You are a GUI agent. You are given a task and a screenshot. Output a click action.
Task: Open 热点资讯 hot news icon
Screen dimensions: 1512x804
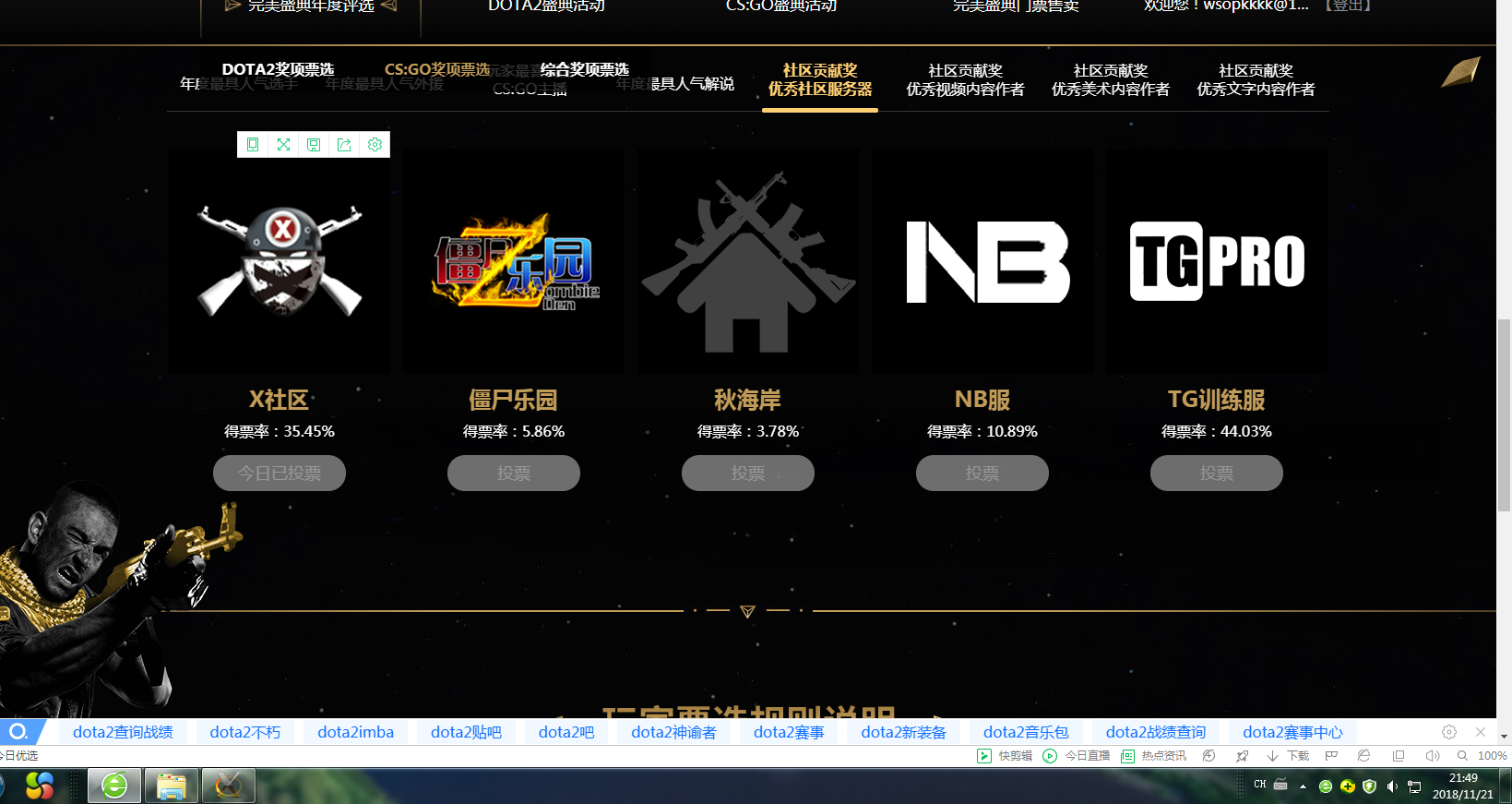click(x=1127, y=756)
